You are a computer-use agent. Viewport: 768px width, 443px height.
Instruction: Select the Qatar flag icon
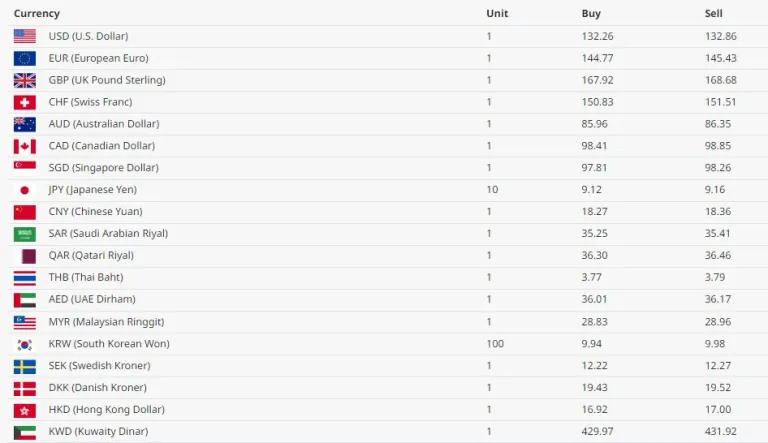pyautogui.click(x=25, y=256)
